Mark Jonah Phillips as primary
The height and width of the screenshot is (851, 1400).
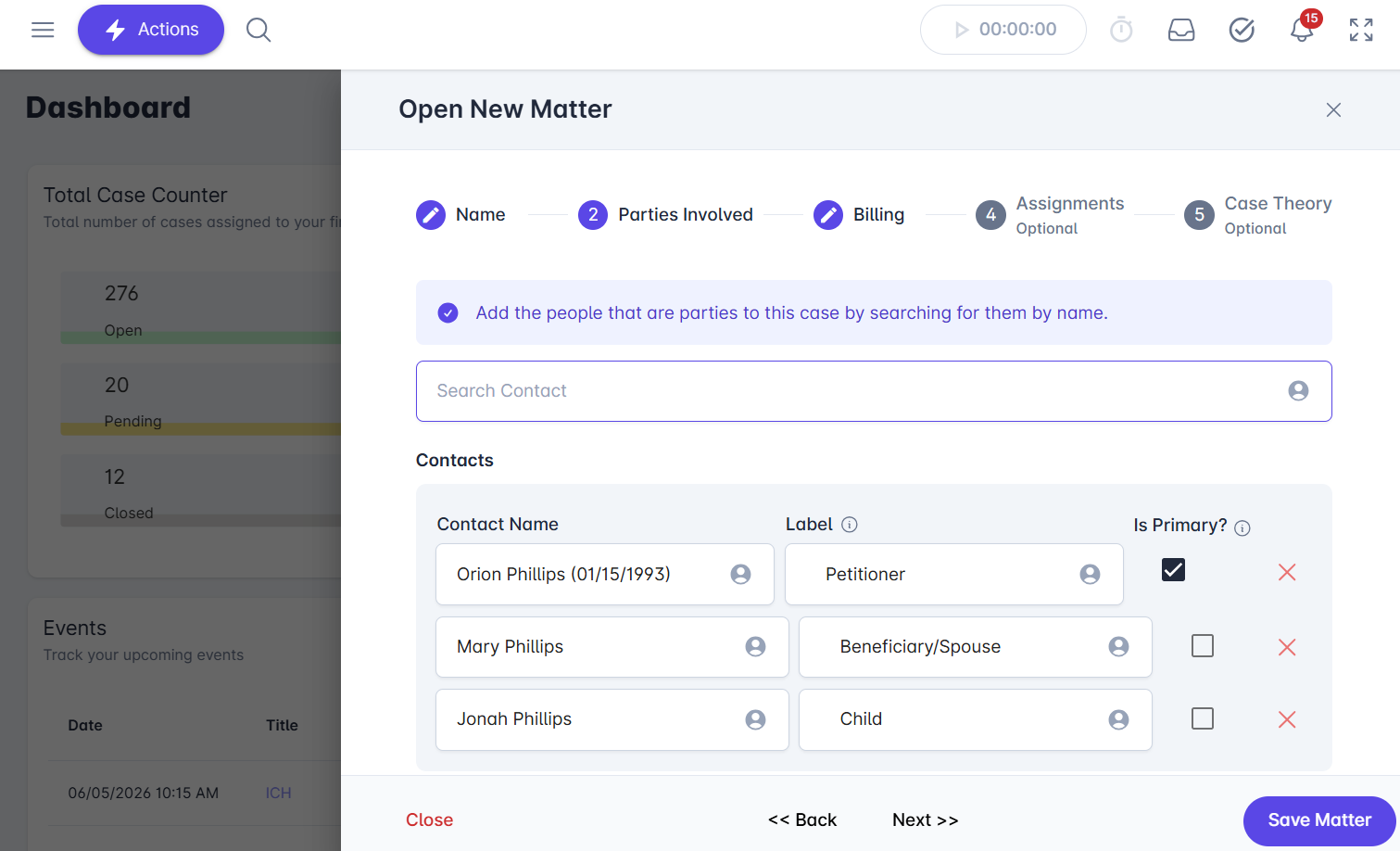click(1203, 718)
